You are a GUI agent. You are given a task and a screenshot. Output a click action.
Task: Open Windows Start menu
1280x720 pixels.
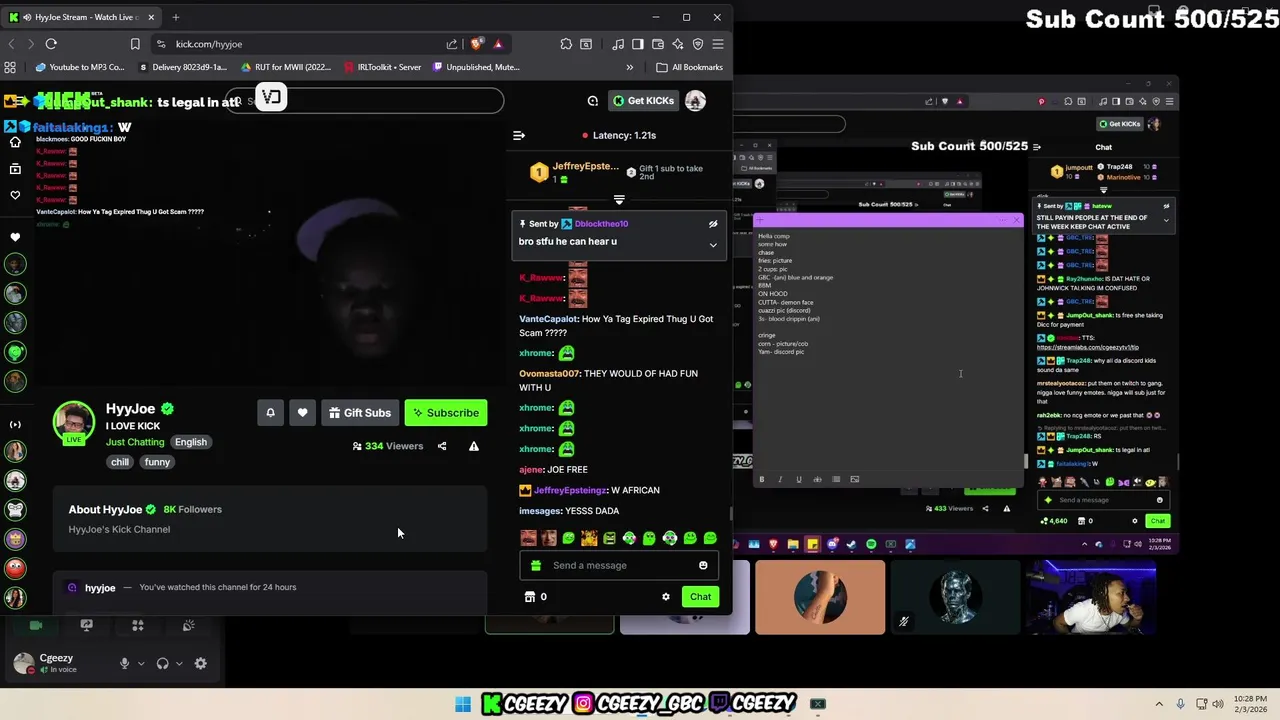pyautogui.click(x=463, y=704)
